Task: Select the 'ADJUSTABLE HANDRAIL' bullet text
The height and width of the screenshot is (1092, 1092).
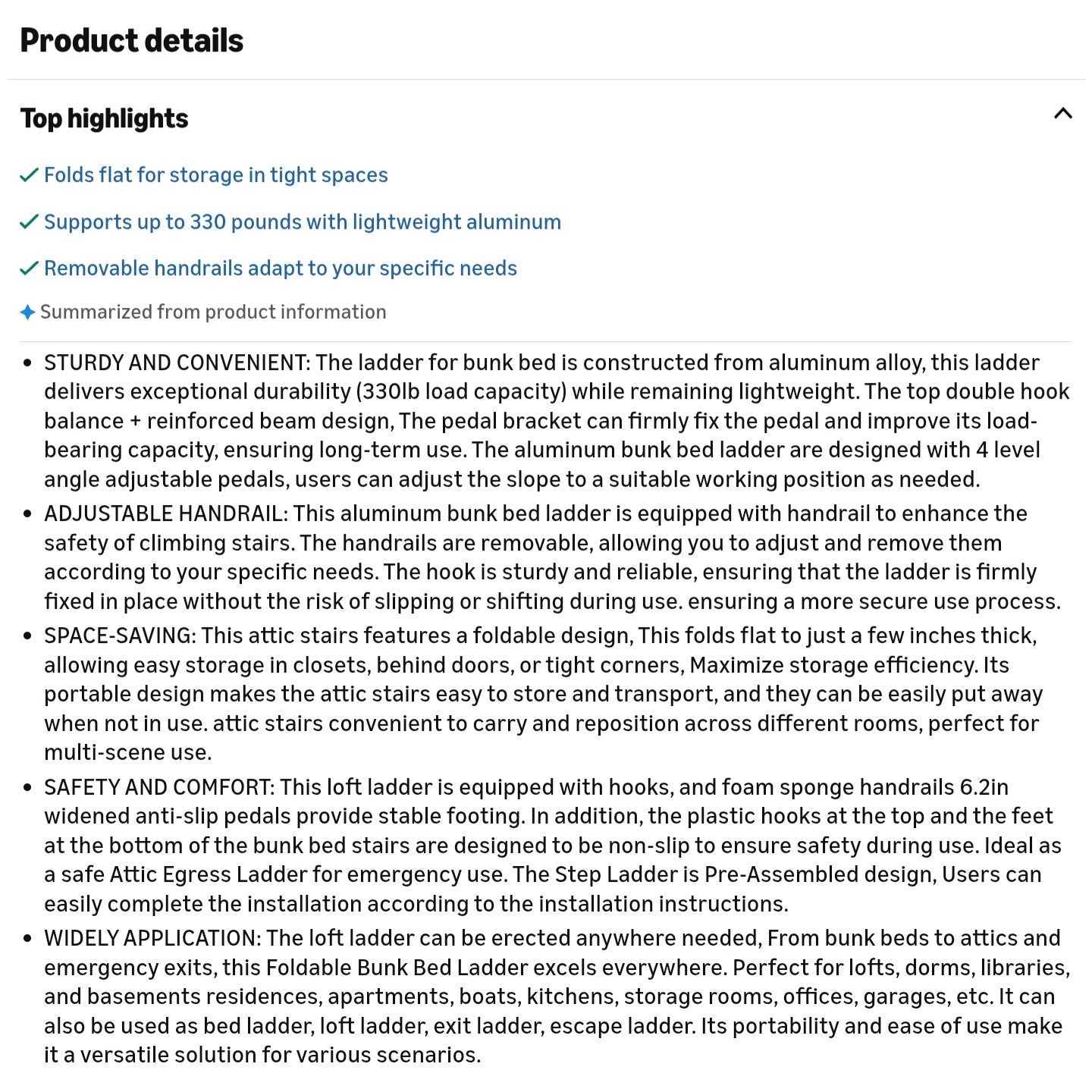Action: (552, 557)
